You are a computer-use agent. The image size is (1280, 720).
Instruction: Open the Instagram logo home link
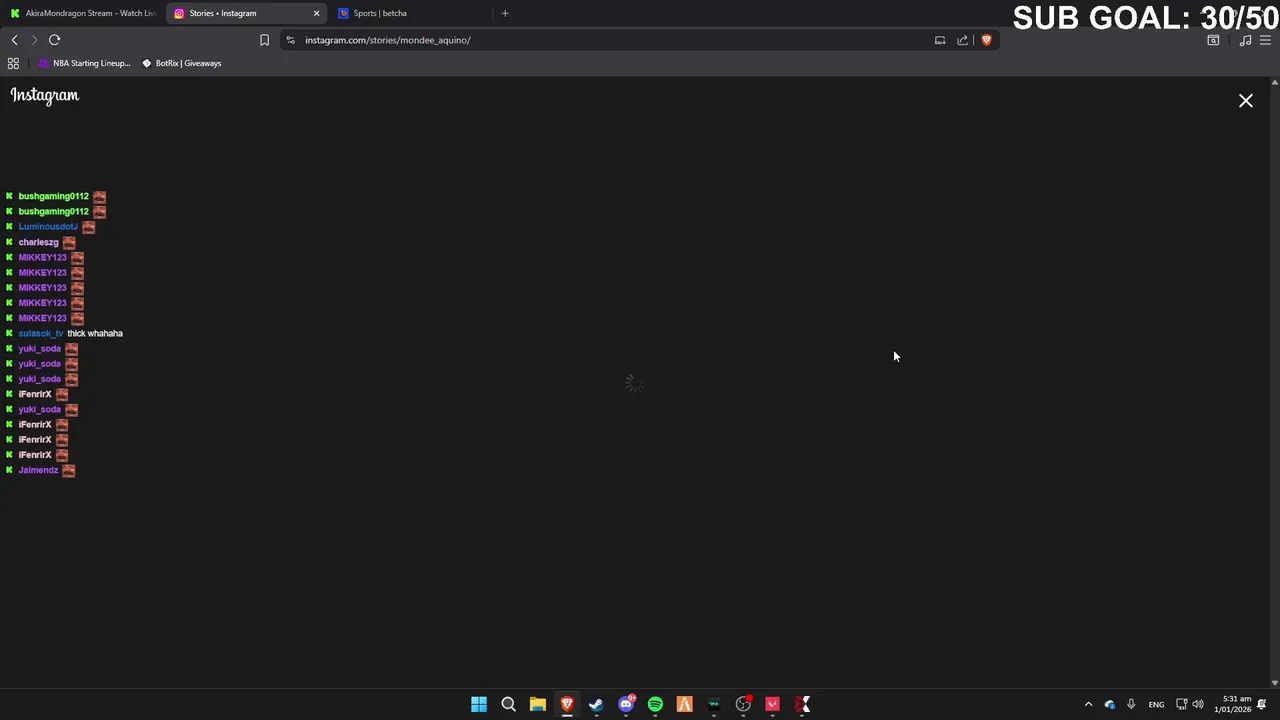pyautogui.click(x=45, y=95)
